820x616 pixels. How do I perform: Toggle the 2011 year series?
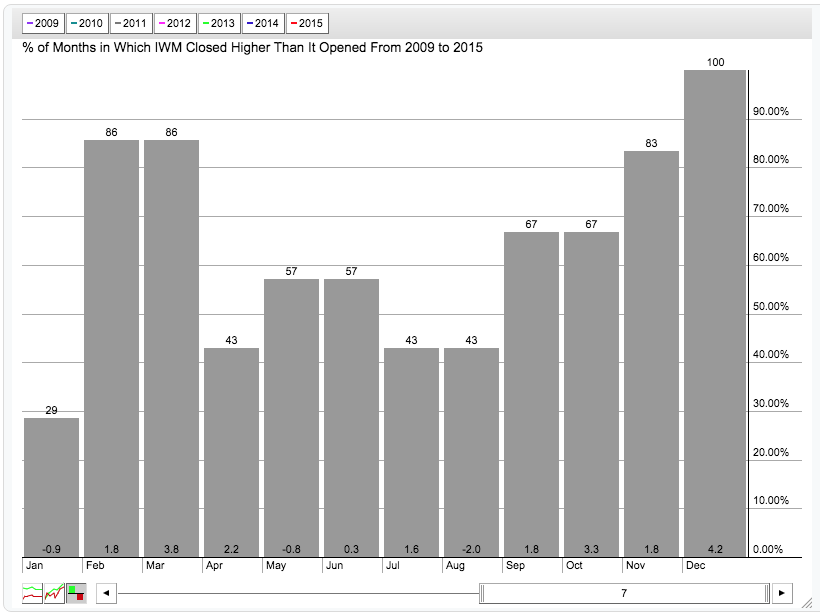point(131,24)
